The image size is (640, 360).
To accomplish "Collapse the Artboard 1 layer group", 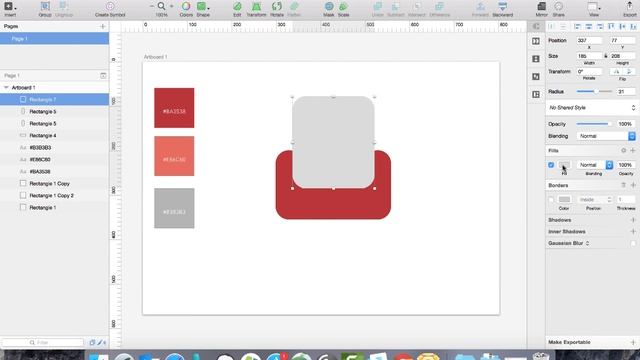I will [x=6, y=87].
